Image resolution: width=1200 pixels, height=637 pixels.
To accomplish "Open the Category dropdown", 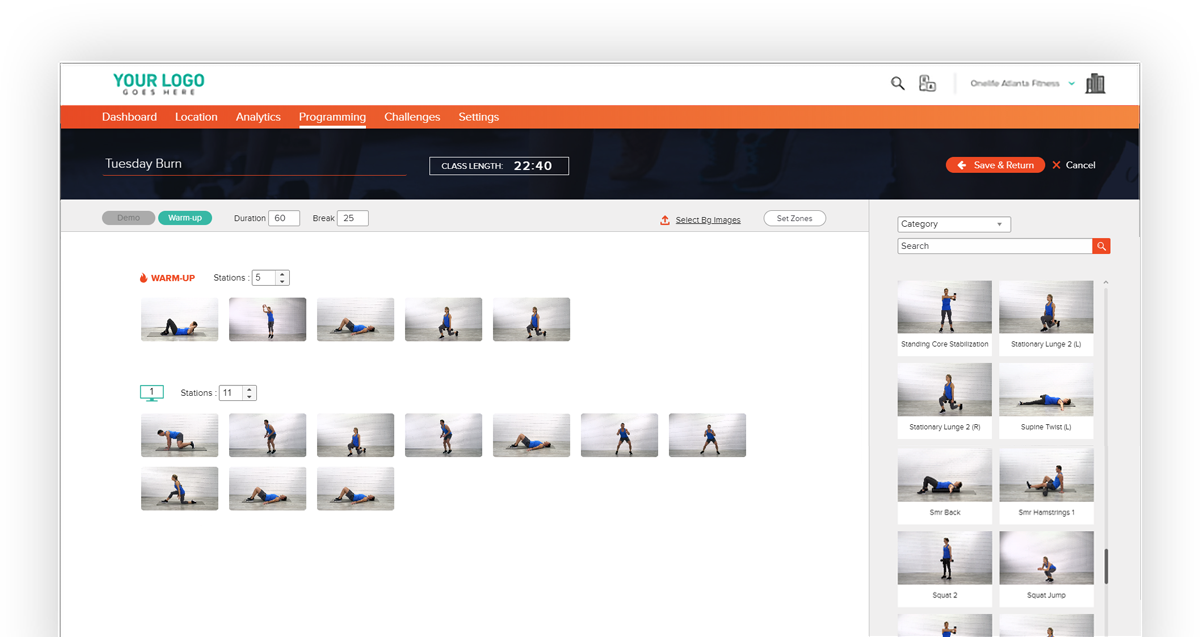I will point(954,224).
